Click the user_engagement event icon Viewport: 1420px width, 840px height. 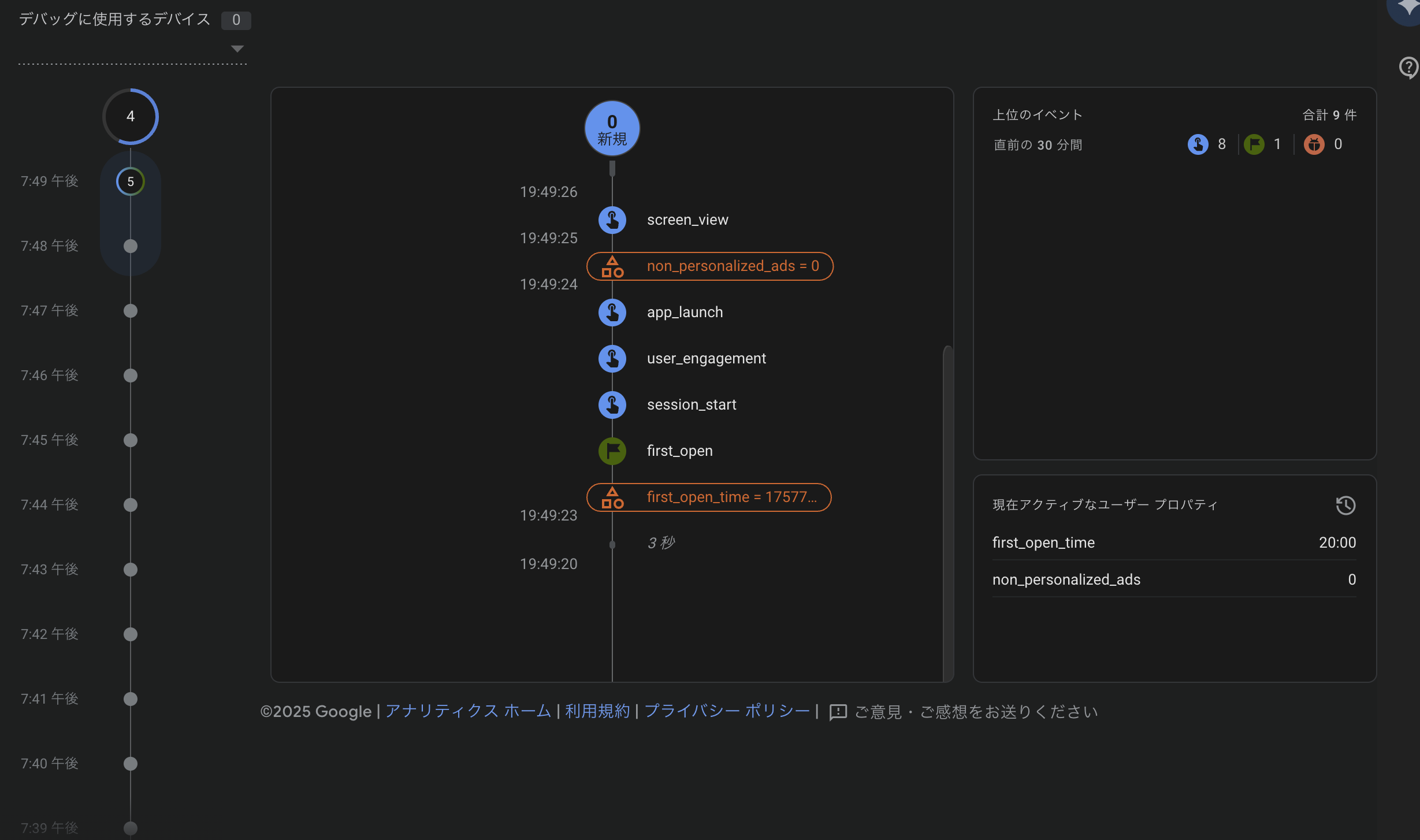pyautogui.click(x=612, y=359)
